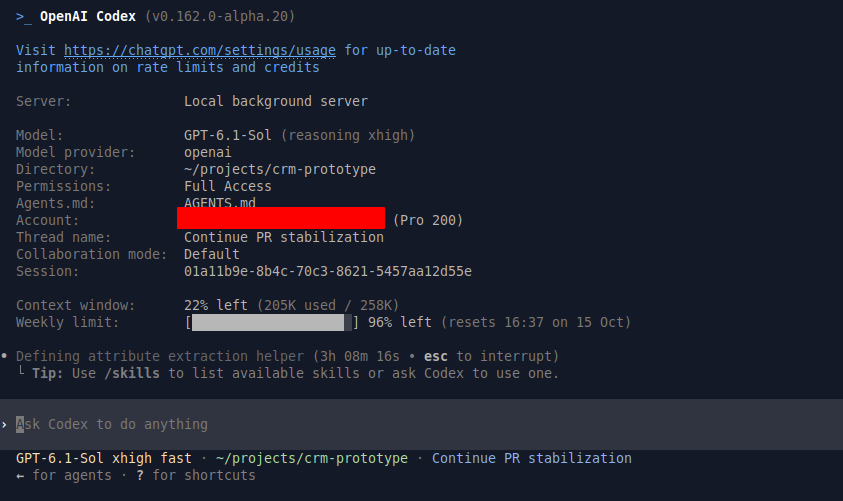Click the model name GPT-6.1-Sol

pyautogui.click(x=227, y=135)
